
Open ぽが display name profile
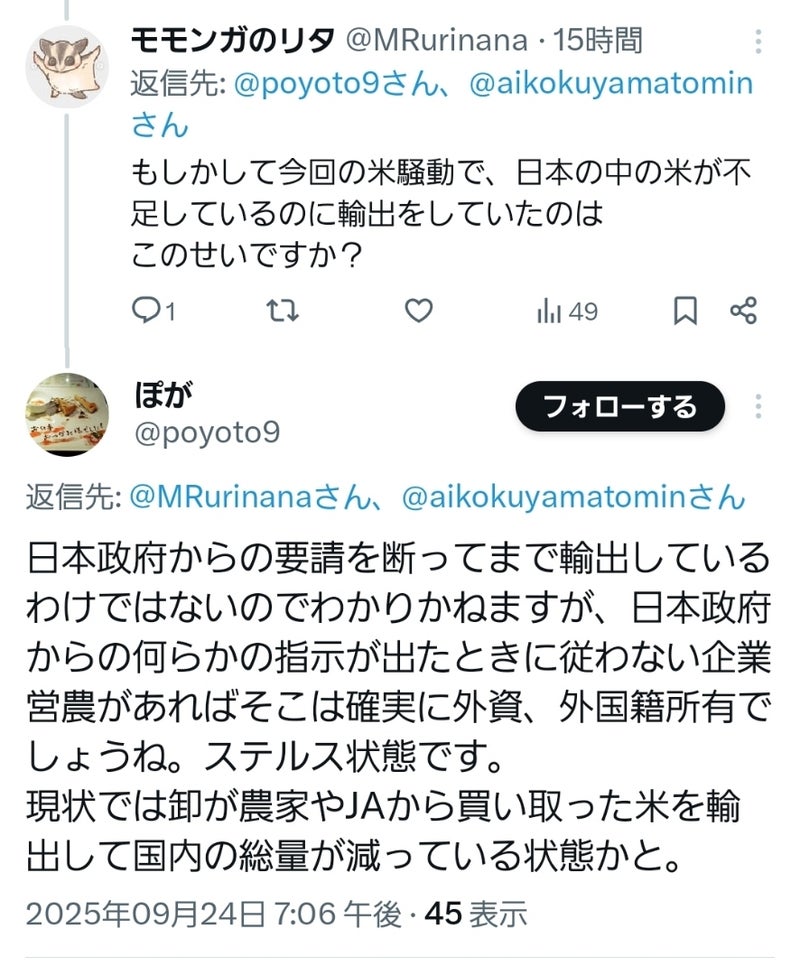163,394
